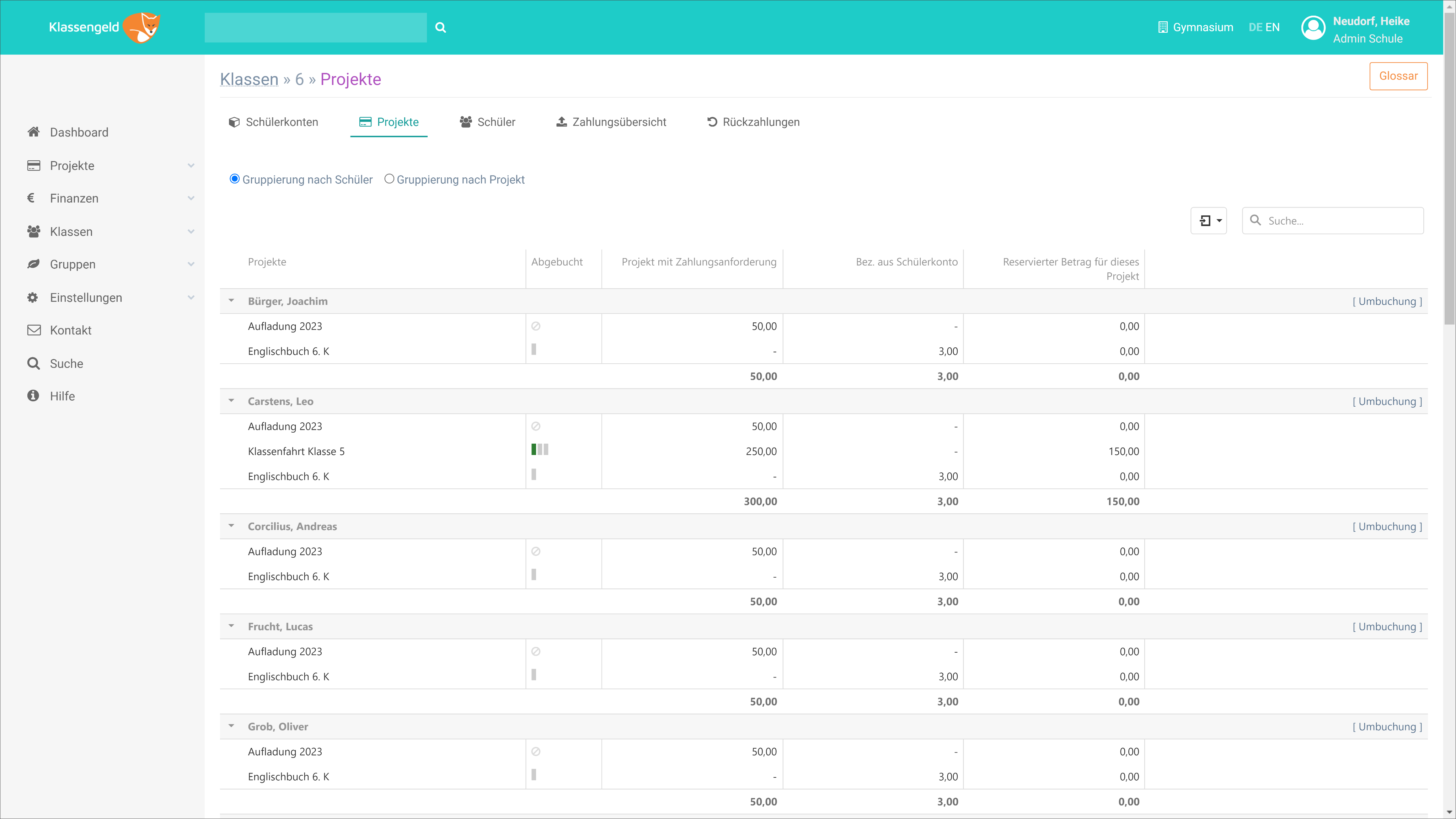Click the Projekte card icon in sidebar
1456x819 pixels.
(x=33, y=165)
